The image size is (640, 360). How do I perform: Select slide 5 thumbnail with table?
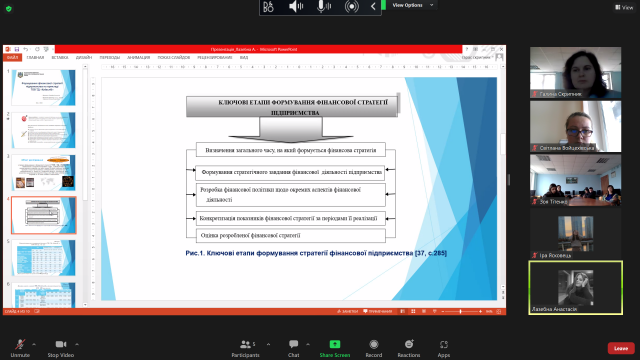[x=43, y=258]
